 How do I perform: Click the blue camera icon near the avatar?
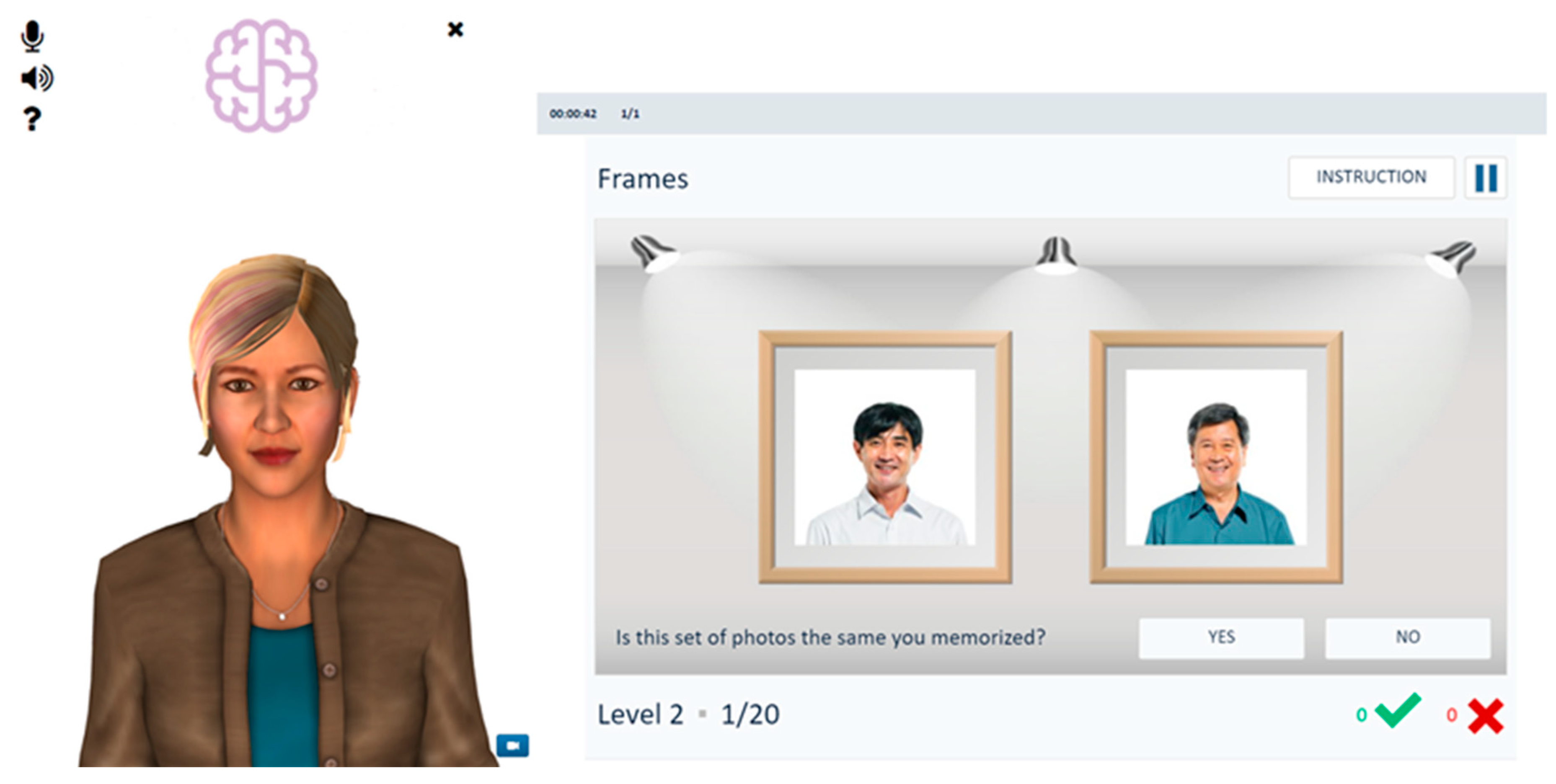click(512, 745)
